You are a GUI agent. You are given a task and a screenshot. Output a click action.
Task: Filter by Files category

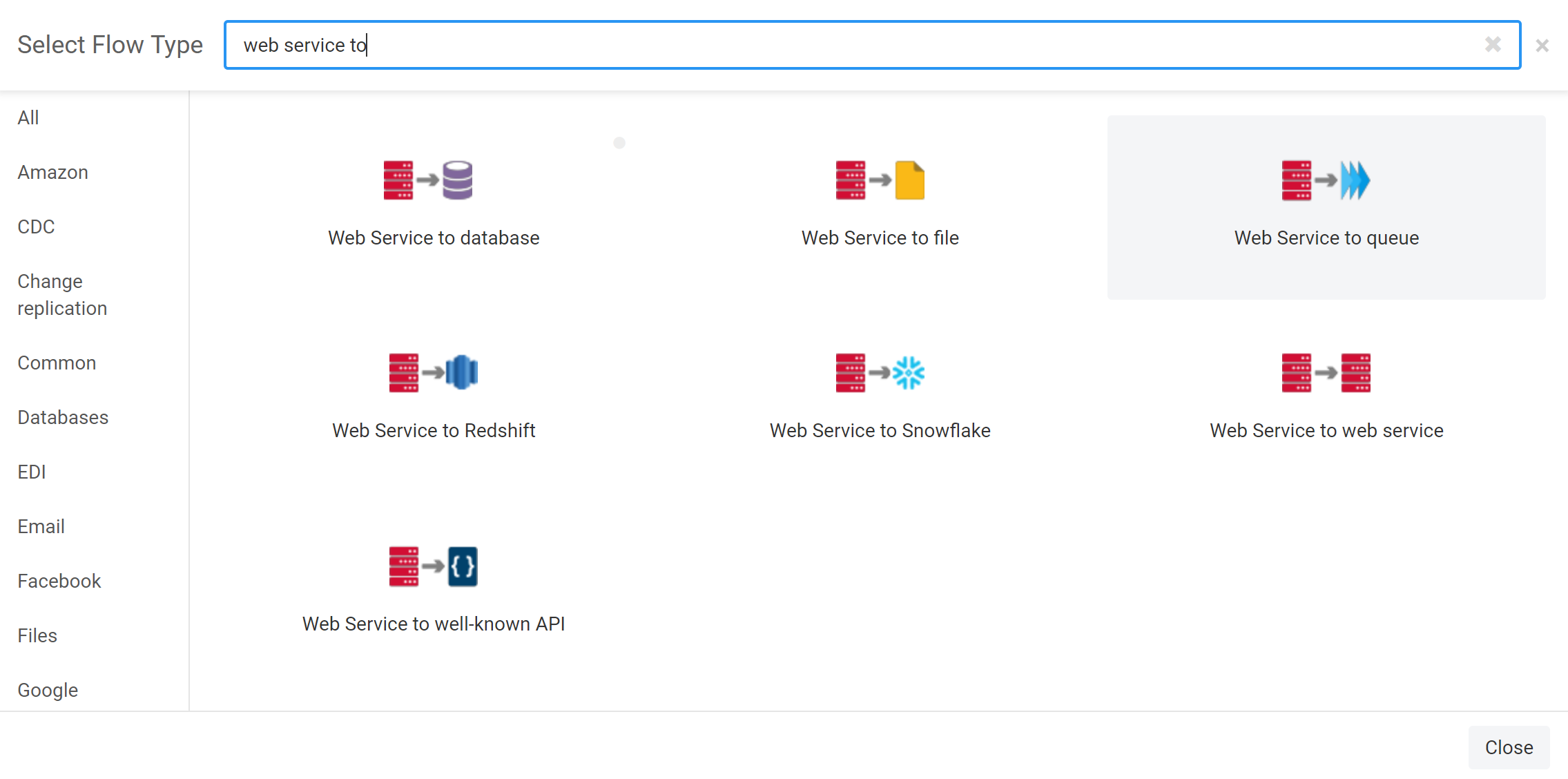click(37, 635)
